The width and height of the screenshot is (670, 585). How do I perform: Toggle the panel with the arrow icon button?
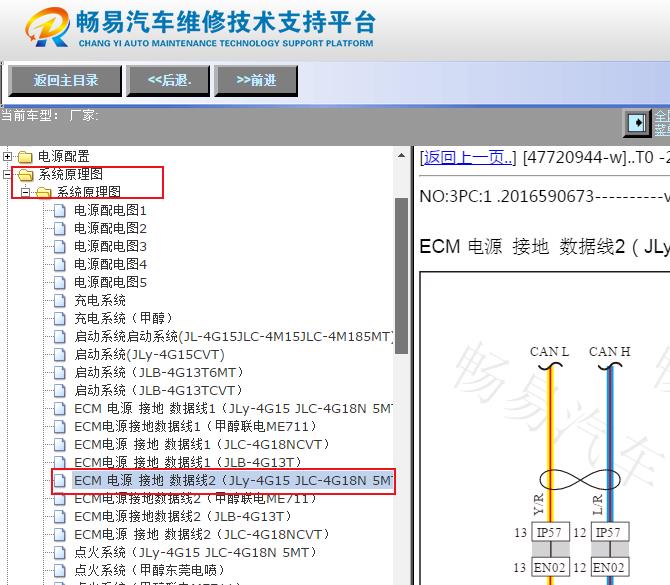click(x=637, y=123)
